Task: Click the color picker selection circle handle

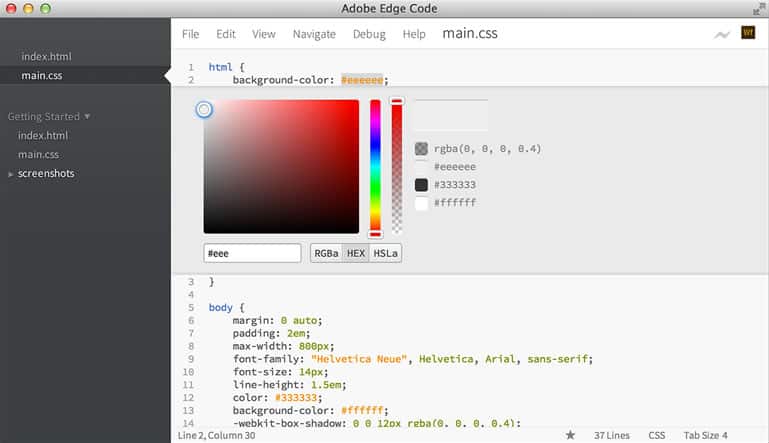Action: (204, 109)
